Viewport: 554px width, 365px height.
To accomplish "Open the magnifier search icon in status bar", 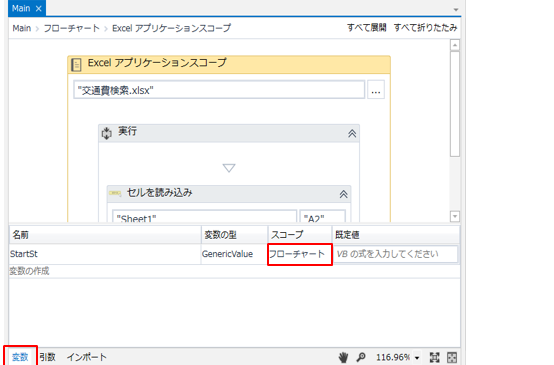I will point(361,357).
